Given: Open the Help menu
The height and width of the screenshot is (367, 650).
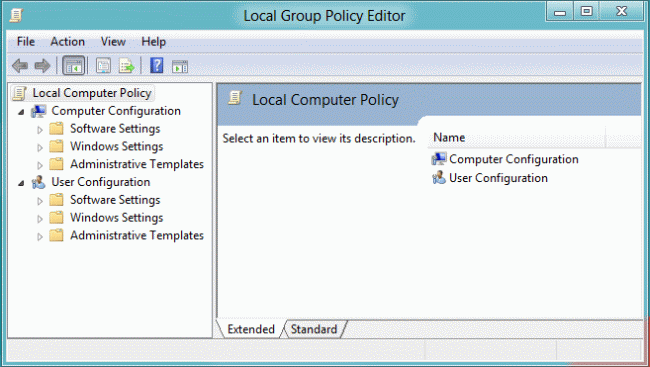Looking at the screenshot, I should 153,41.
